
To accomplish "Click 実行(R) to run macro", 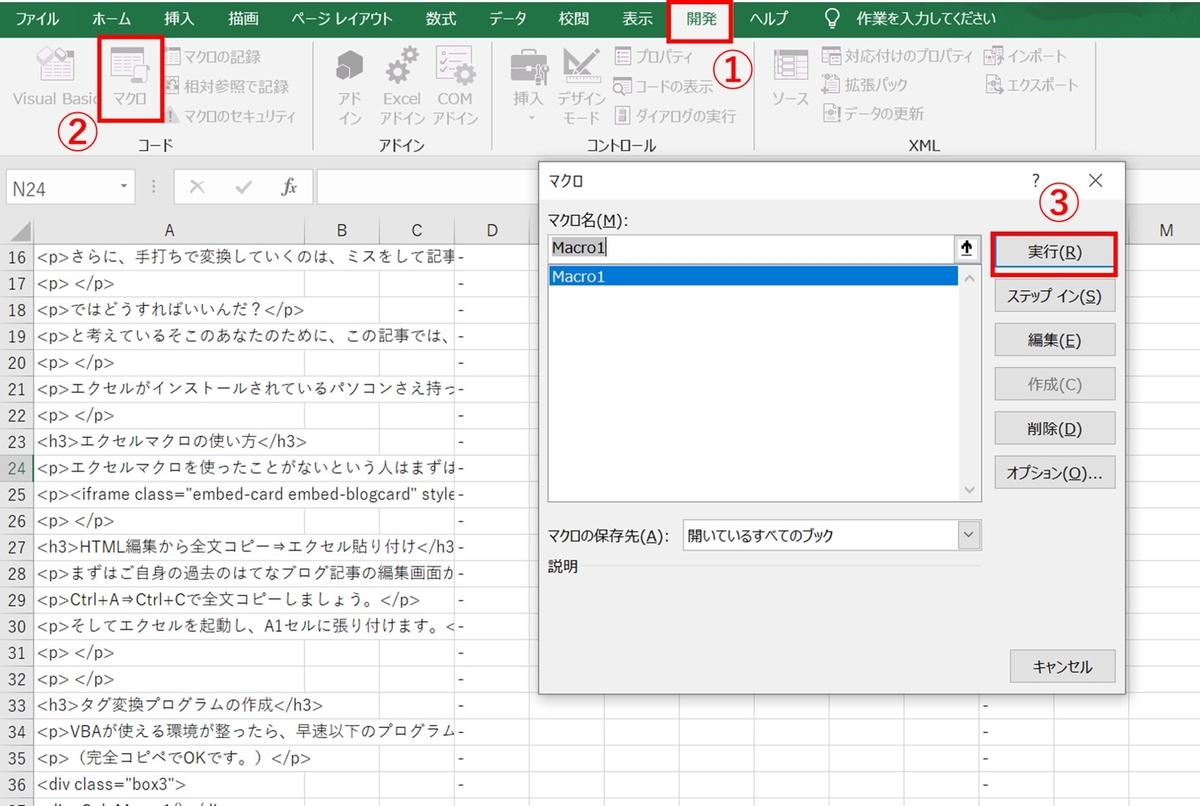I will click(x=1054, y=253).
